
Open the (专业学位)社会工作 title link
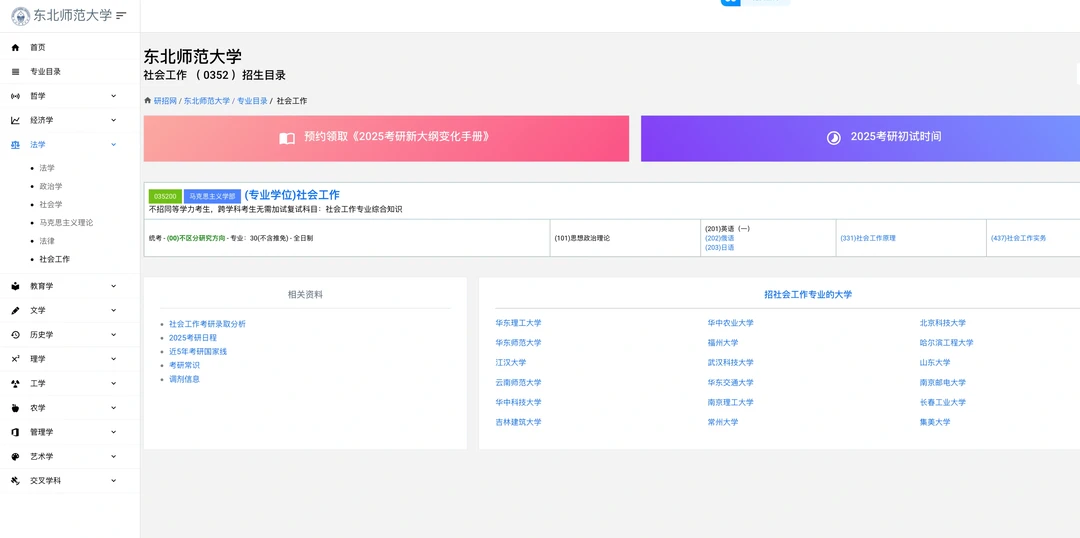292,195
